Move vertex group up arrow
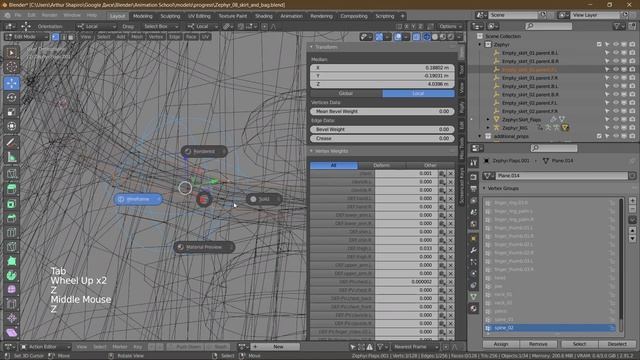This screenshot has width=640, height=360. pyautogui.click(x=632, y=231)
